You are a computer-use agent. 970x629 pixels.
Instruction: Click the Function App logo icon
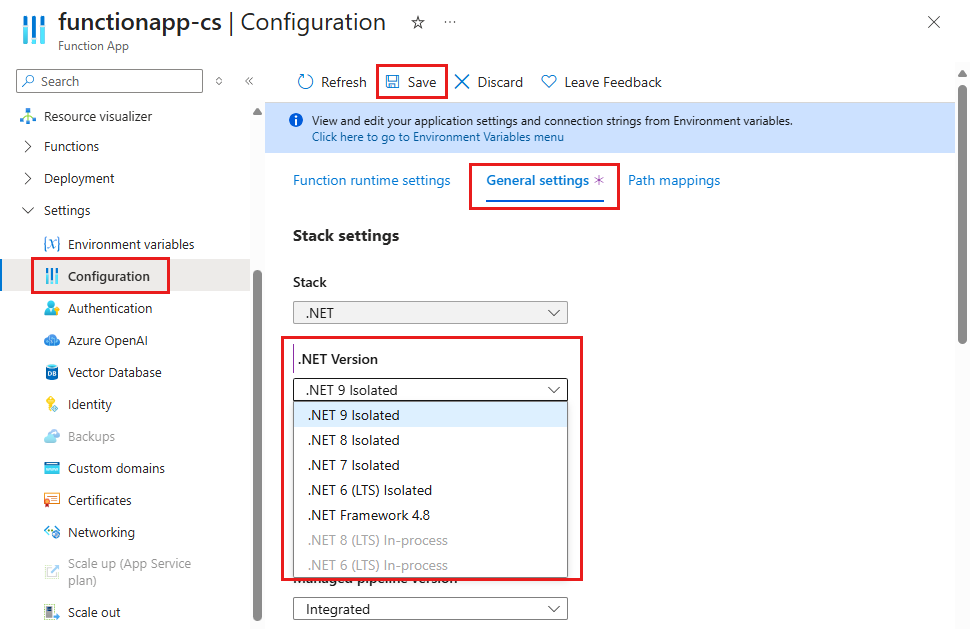(x=33, y=29)
